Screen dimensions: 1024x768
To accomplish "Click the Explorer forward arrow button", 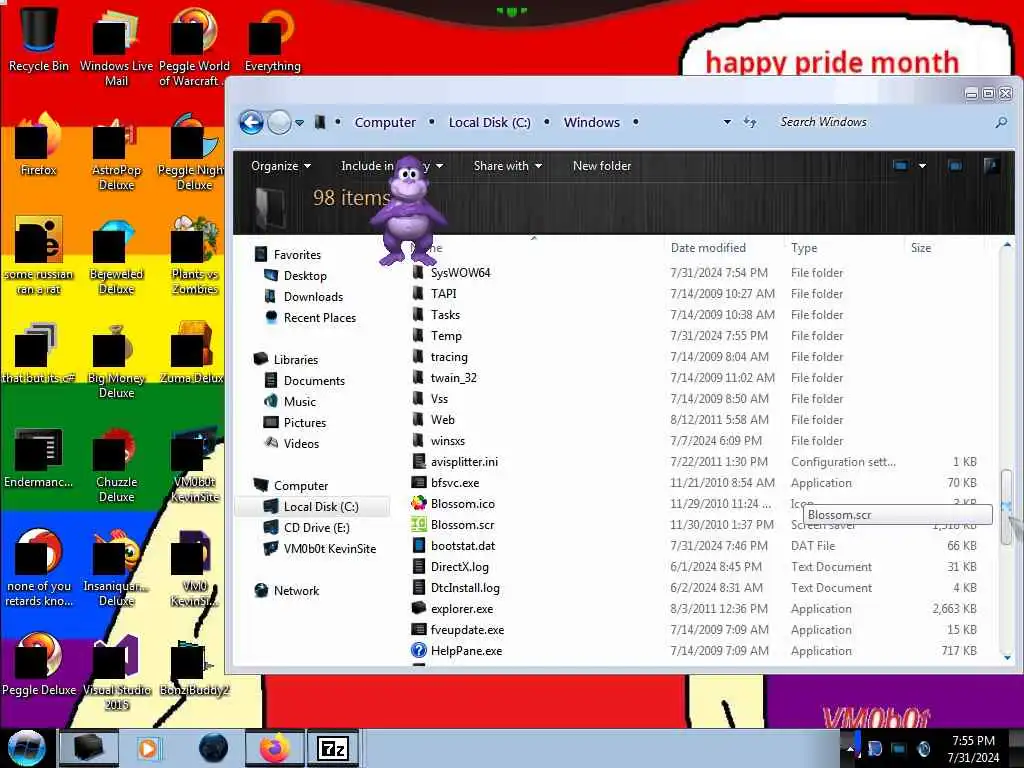I will click(280, 122).
